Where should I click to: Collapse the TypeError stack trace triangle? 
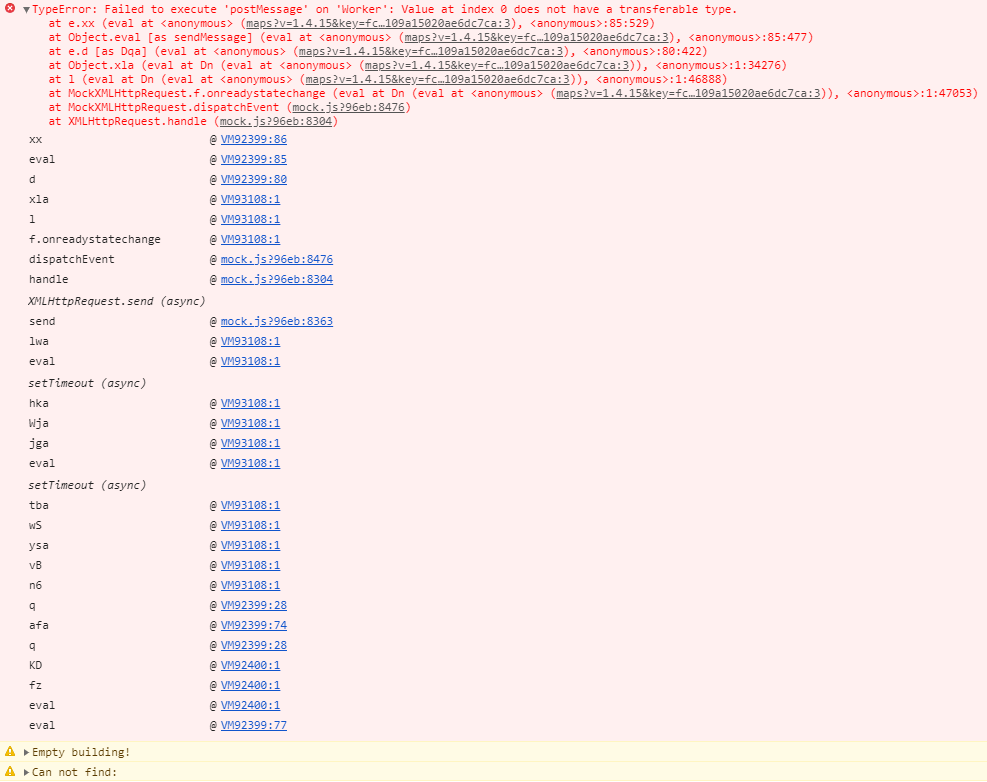pos(24,9)
